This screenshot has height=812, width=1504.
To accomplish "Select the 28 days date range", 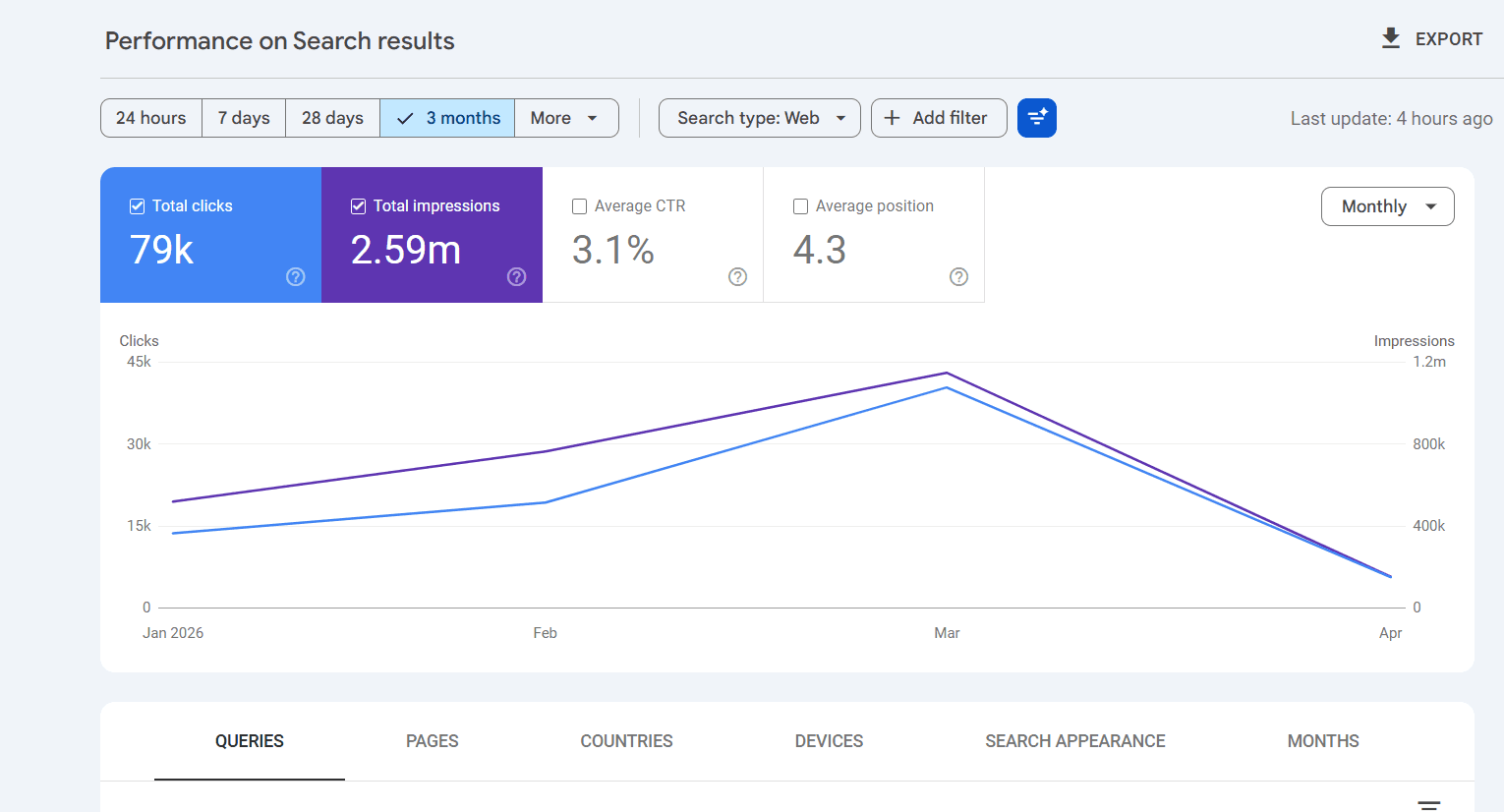I will pyautogui.click(x=332, y=117).
